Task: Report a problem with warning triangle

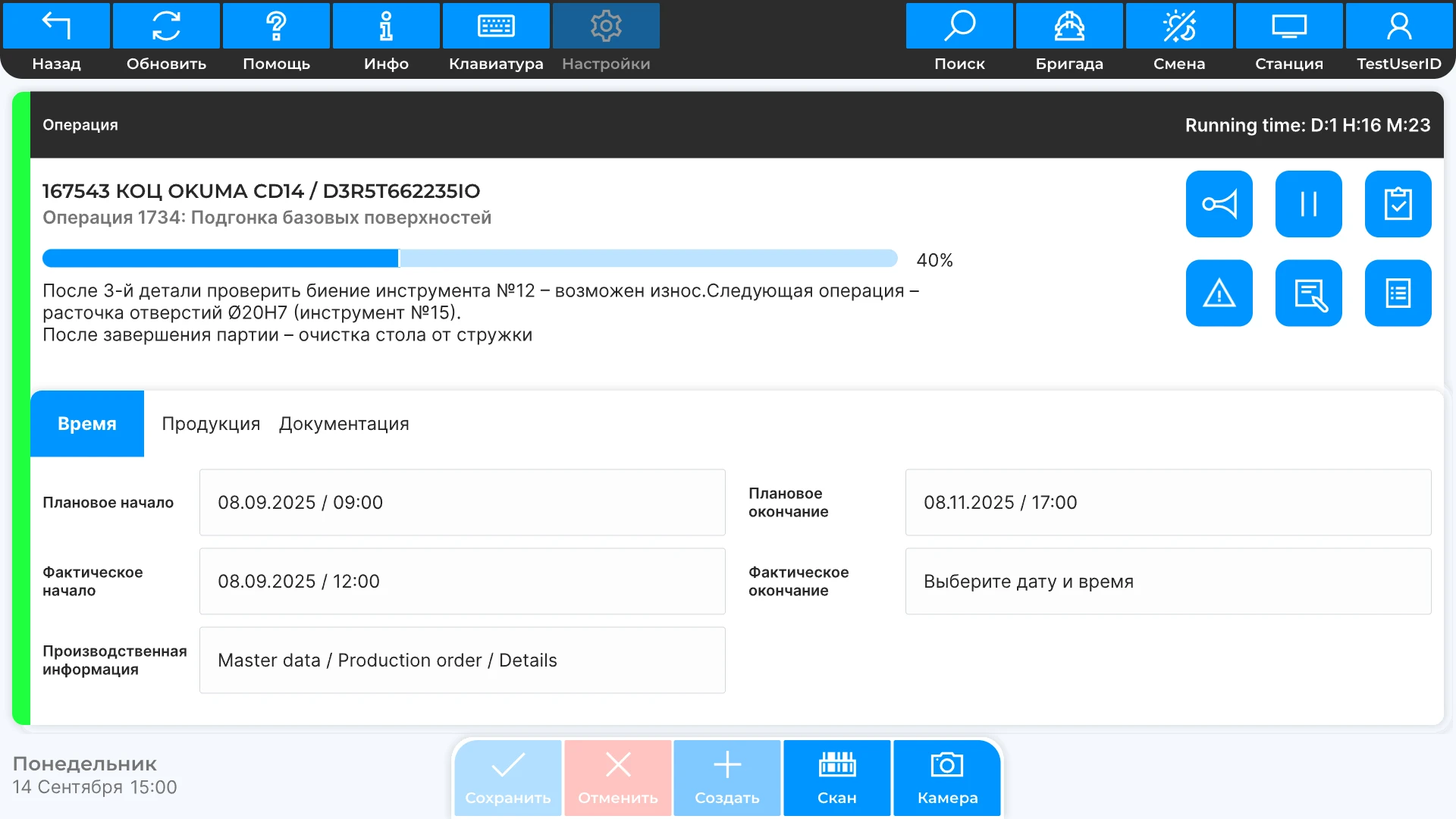Action: [x=1219, y=293]
